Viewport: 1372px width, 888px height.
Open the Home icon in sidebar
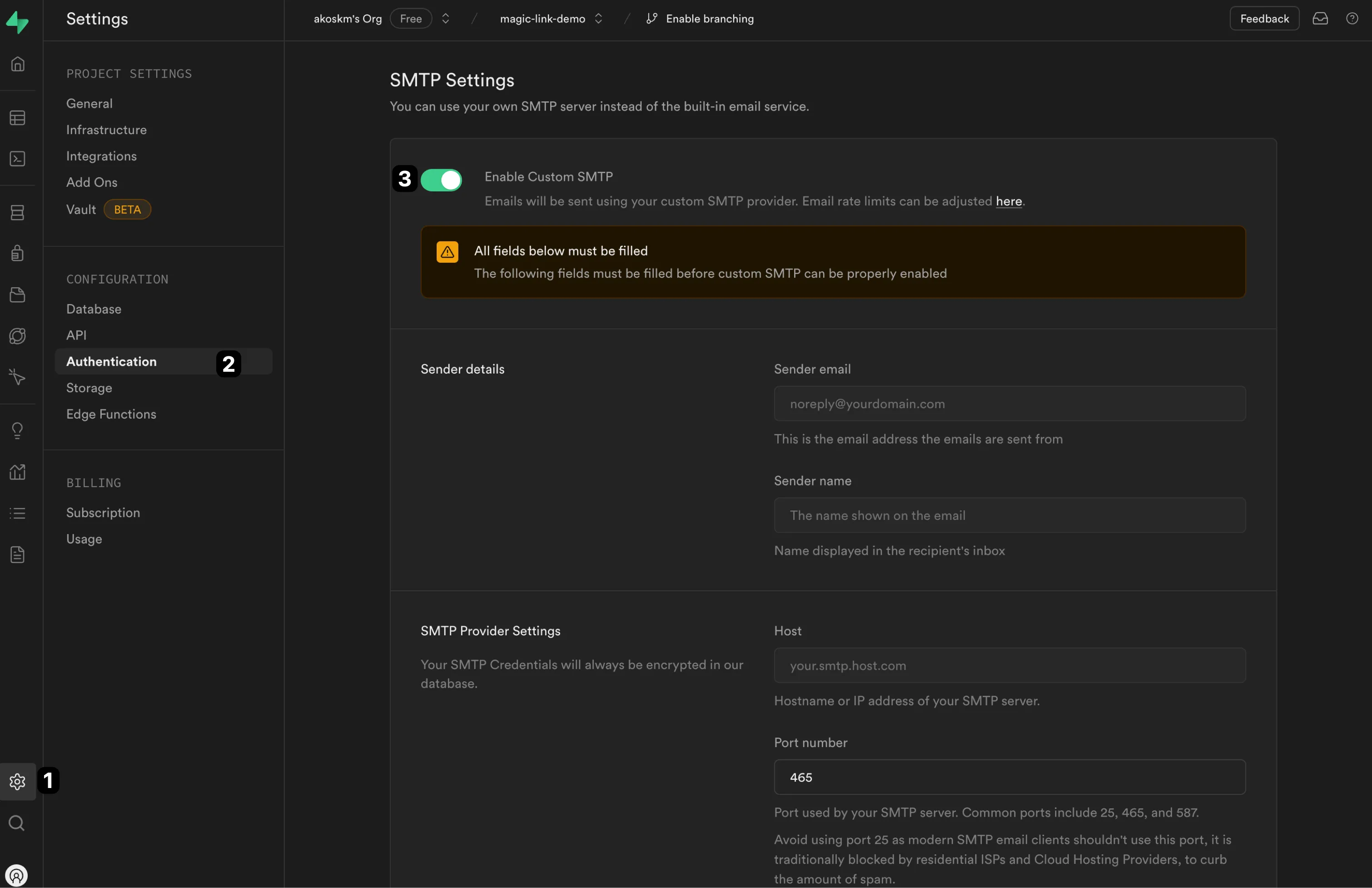(18, 64)
